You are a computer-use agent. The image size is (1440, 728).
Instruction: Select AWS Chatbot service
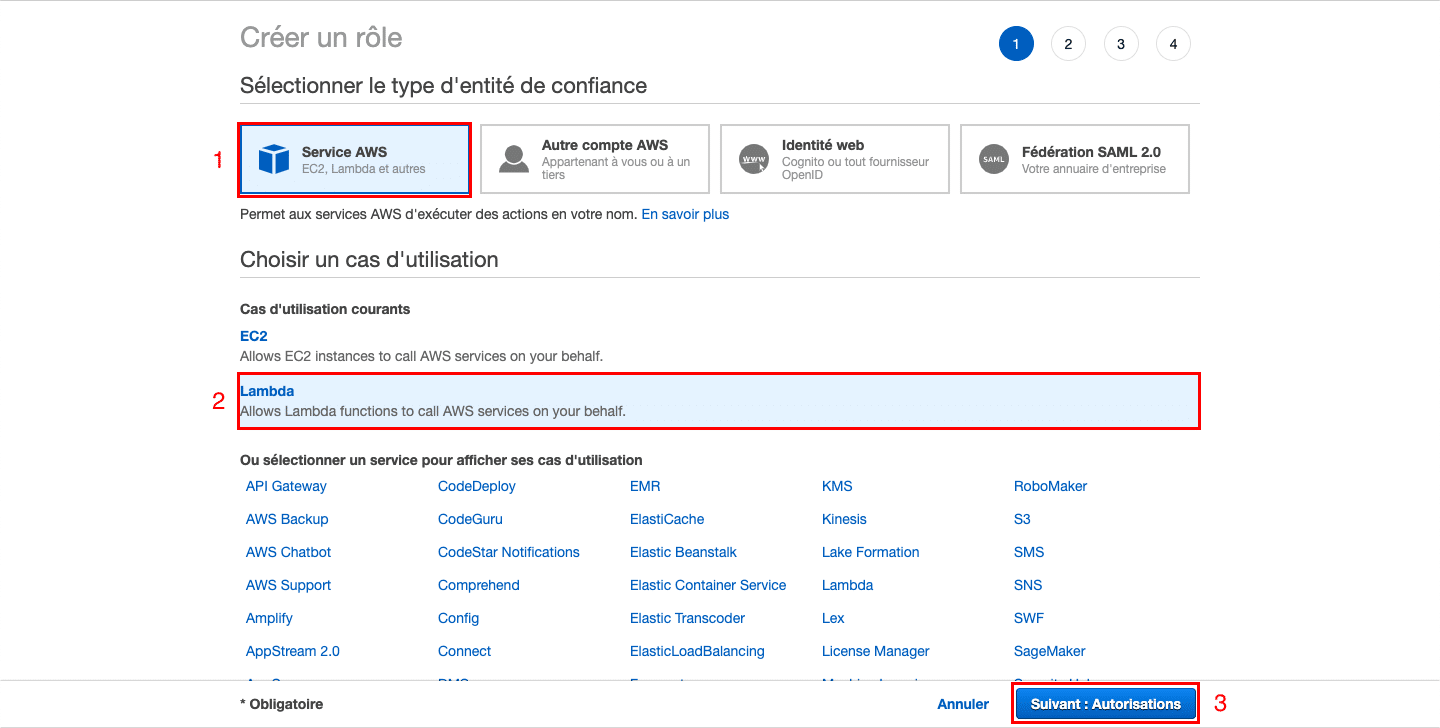pos(288,552)
